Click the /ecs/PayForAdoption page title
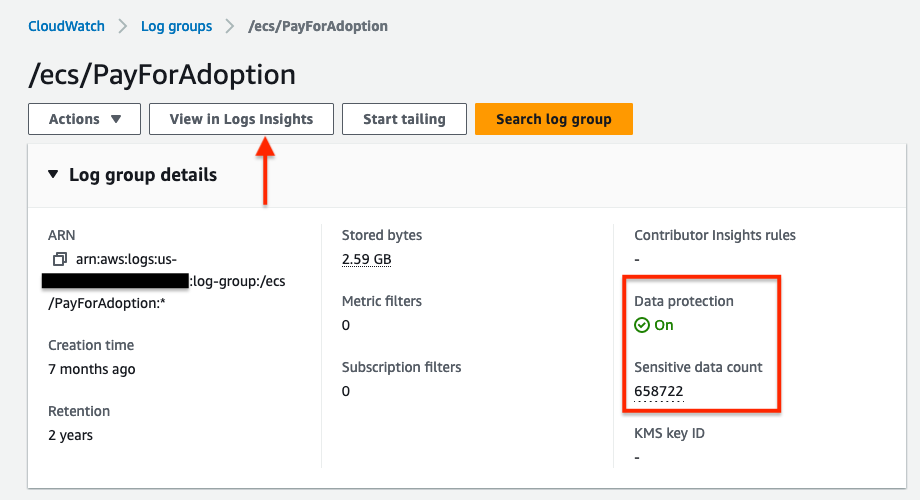920x500 pixels. coord(162,75)
